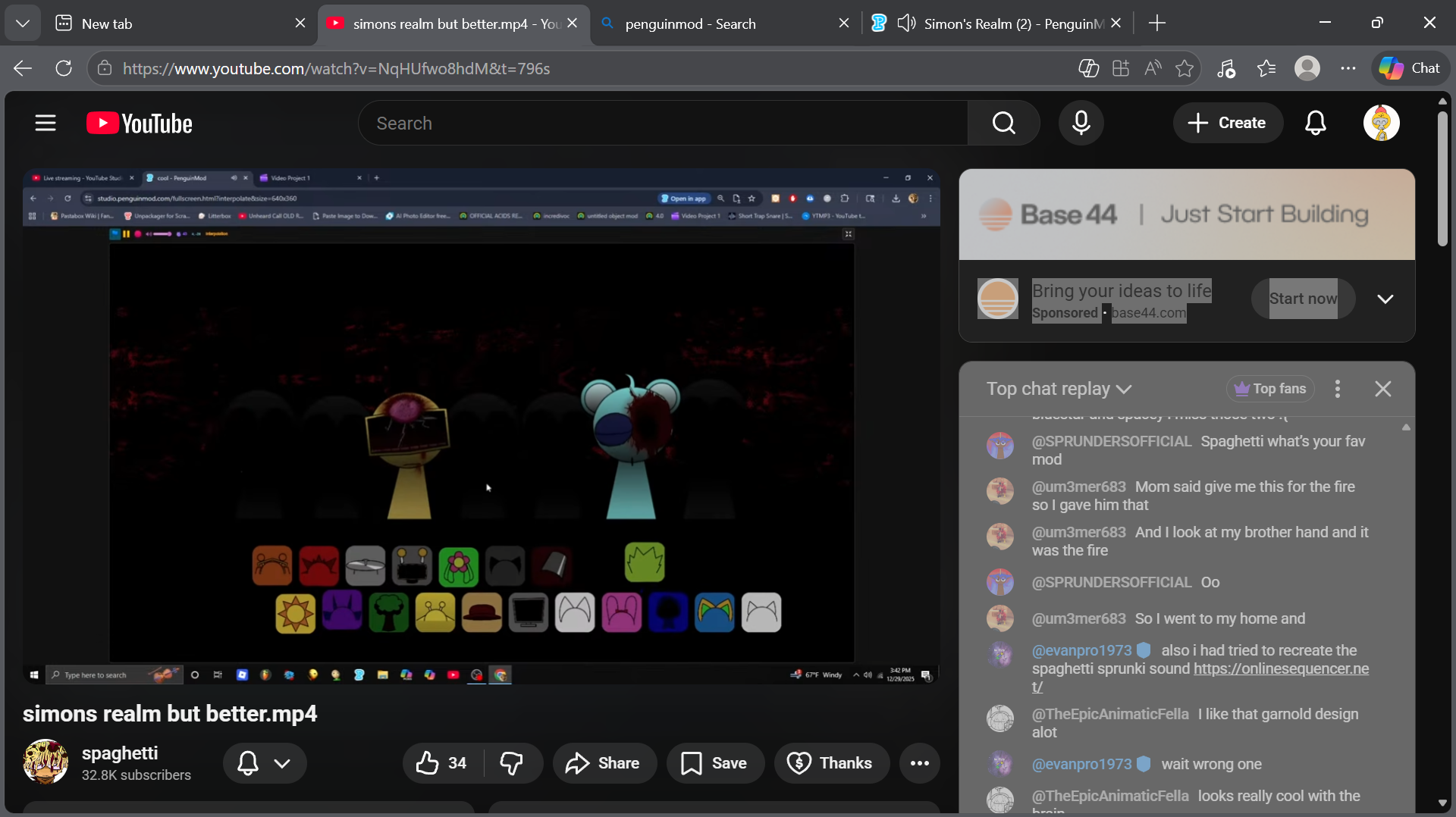The image size is (1456, 817).
Task: Click the video title simons realm but better.mp4
Action: point(170,714)
